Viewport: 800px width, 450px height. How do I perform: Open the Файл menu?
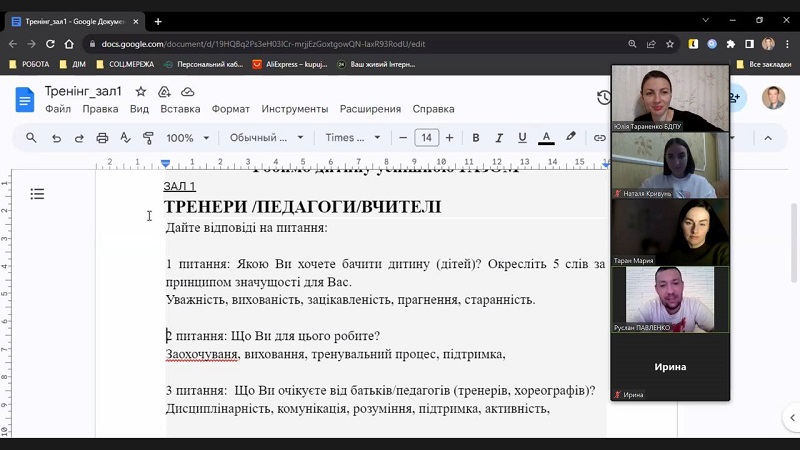pyautogui.click(x=58, y=109)
